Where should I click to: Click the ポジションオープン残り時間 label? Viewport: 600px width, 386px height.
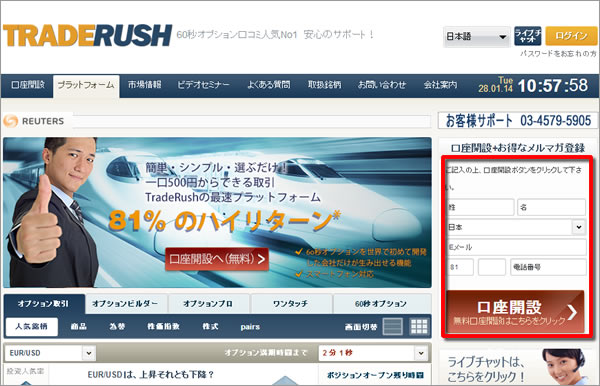[x=375, y=375]
